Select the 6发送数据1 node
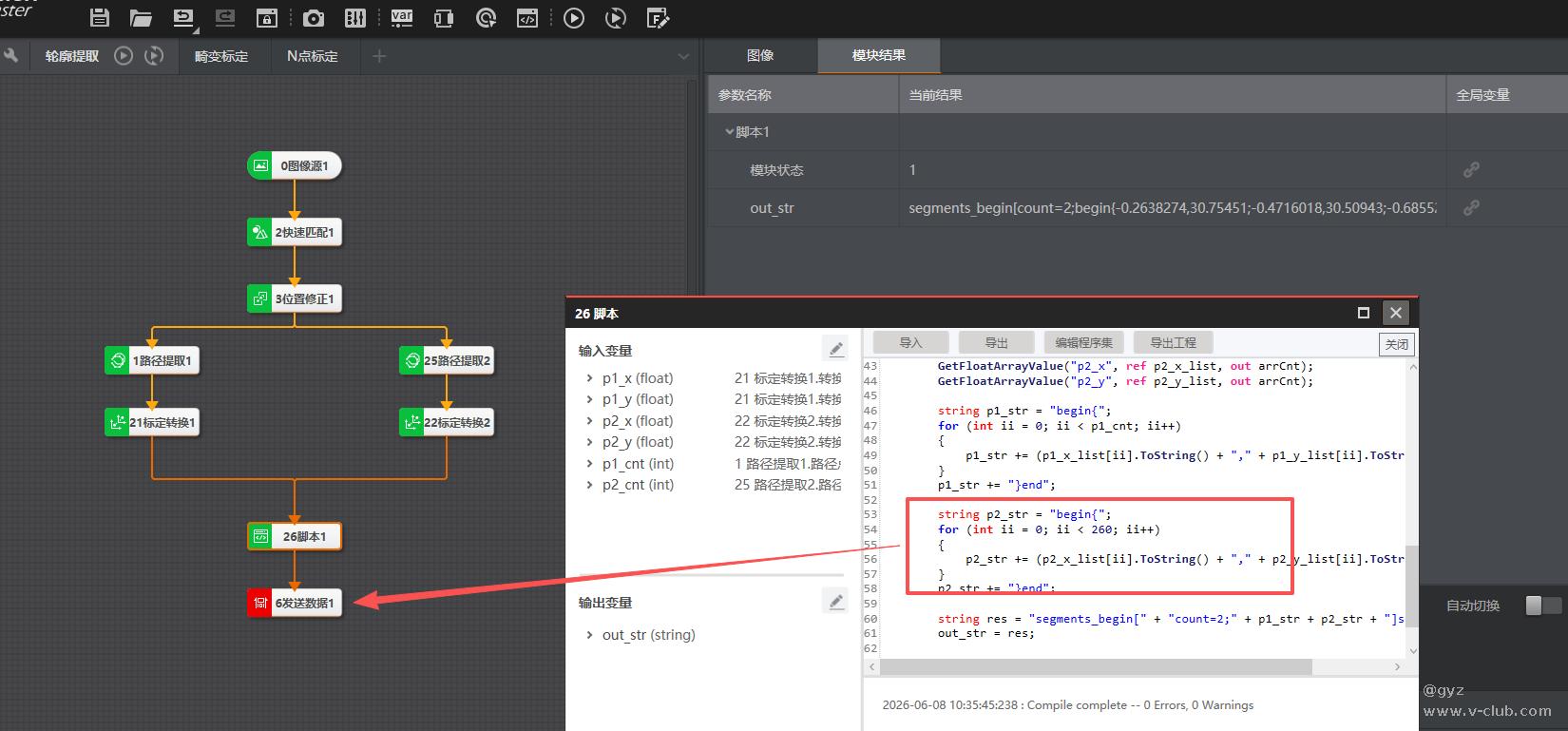This screenshot has height=731, width=1568. pyautogui.click(x=295, y=603)
